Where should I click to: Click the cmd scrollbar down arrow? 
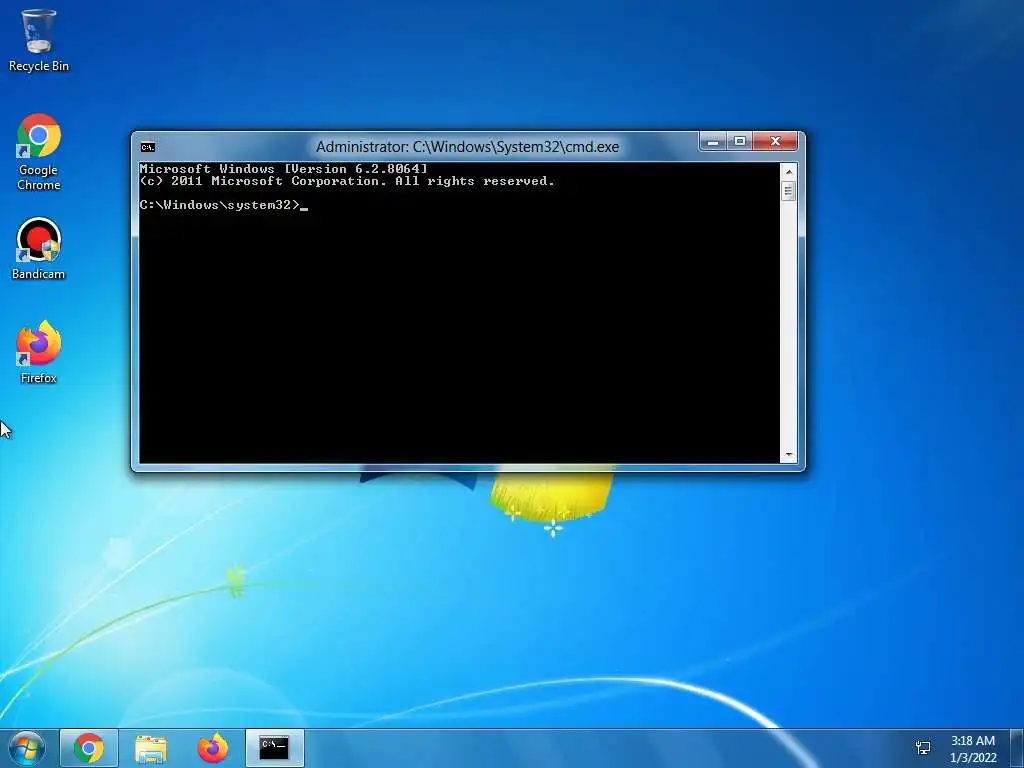[x=789, y=455]
